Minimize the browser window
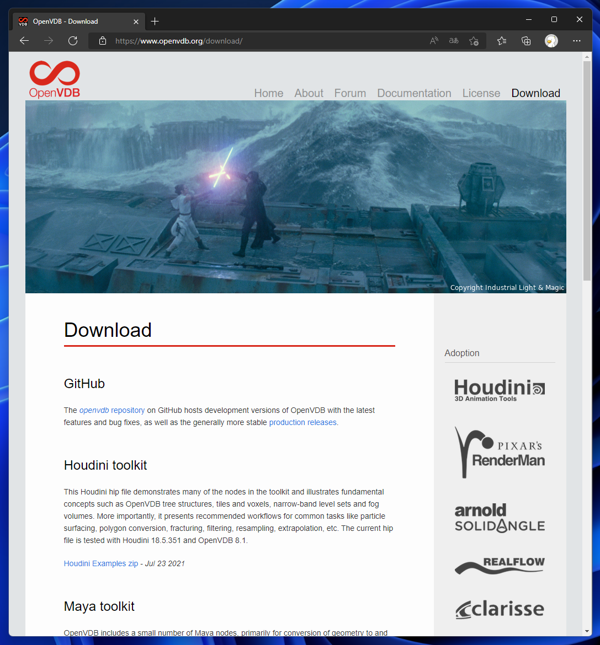 529,19
